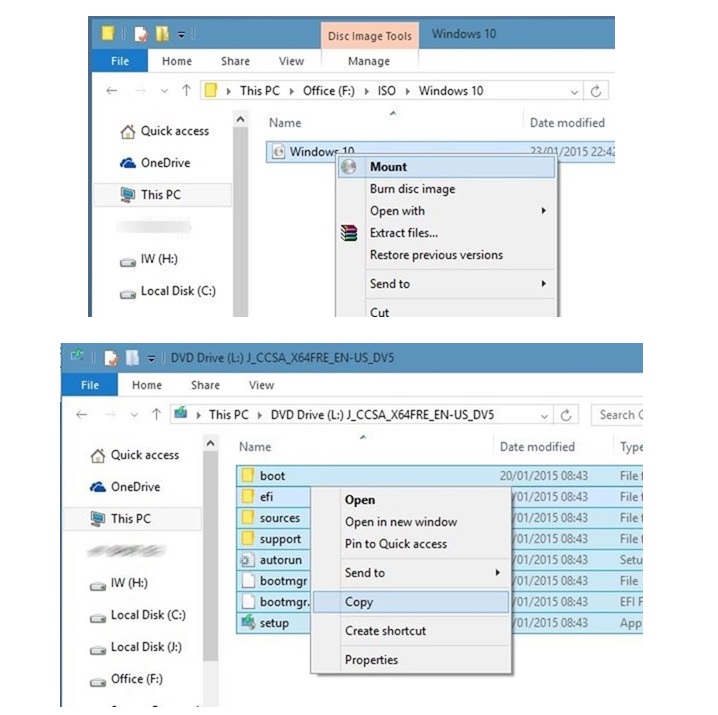
Task: Switch to Manage ribbon tab
Action: point(369,61)
